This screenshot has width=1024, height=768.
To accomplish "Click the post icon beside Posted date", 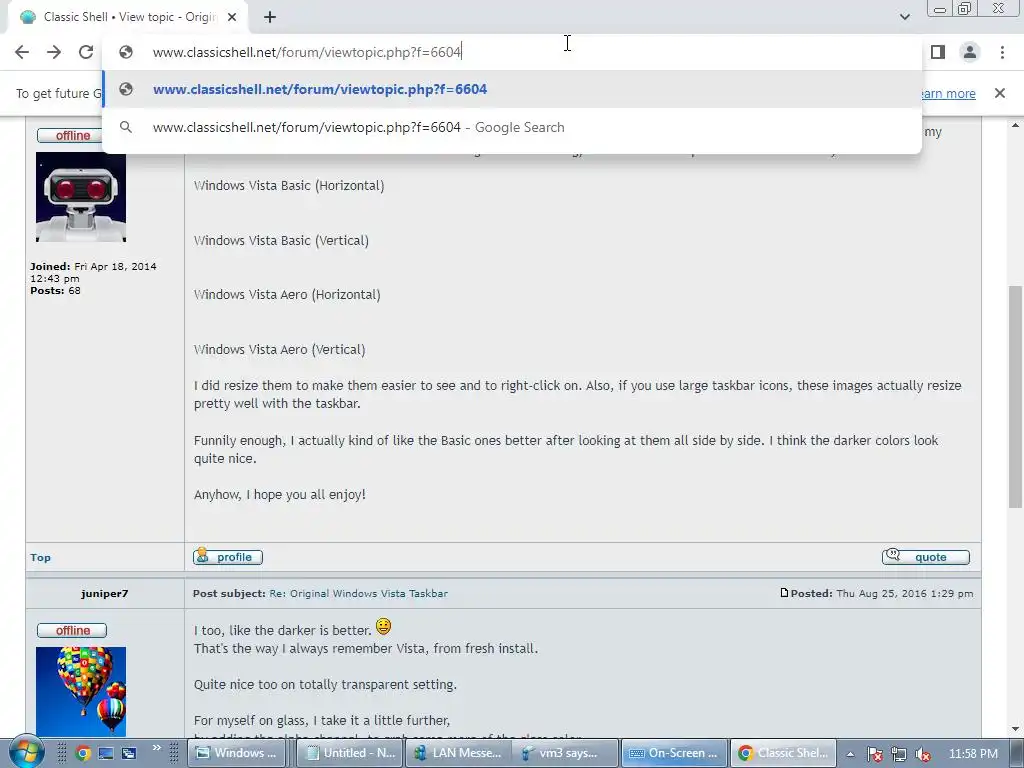I will (784, 593).
